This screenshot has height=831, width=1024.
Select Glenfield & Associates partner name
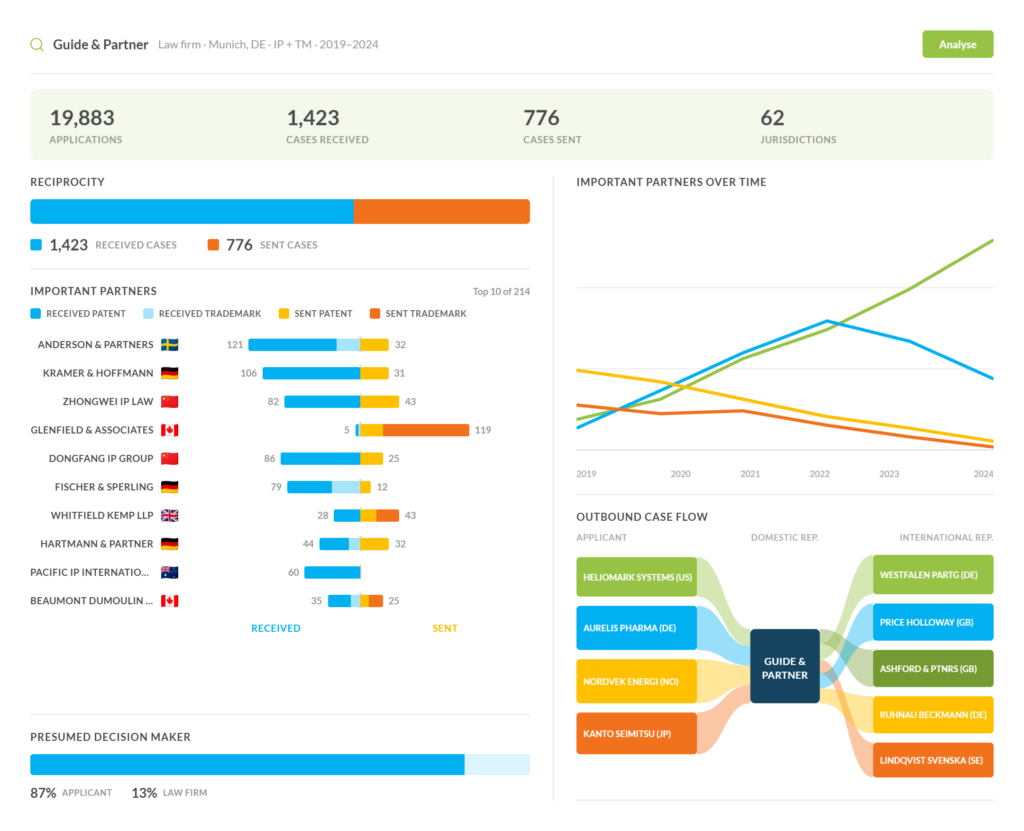click(92, 430)
